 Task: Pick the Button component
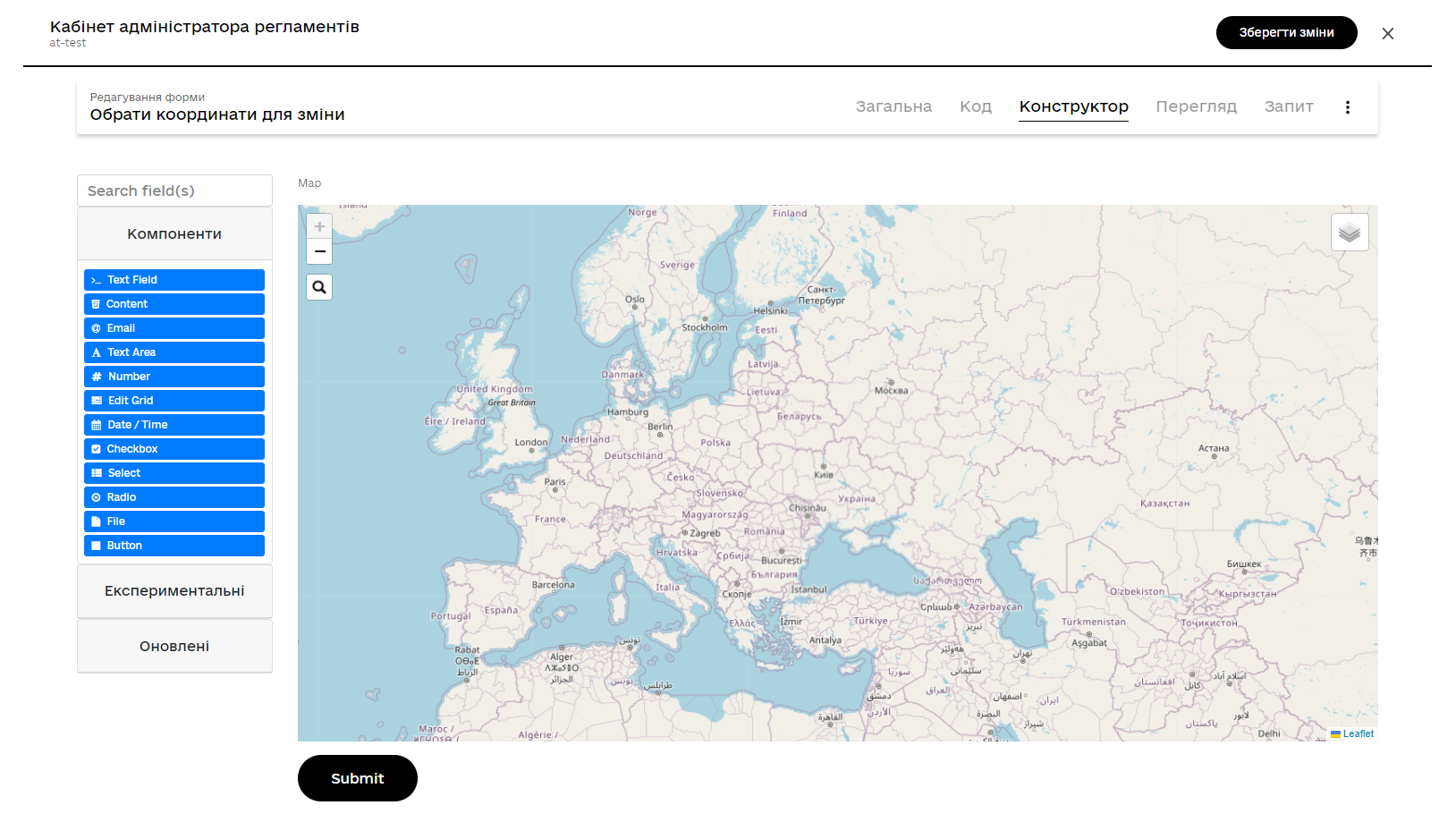174,546
